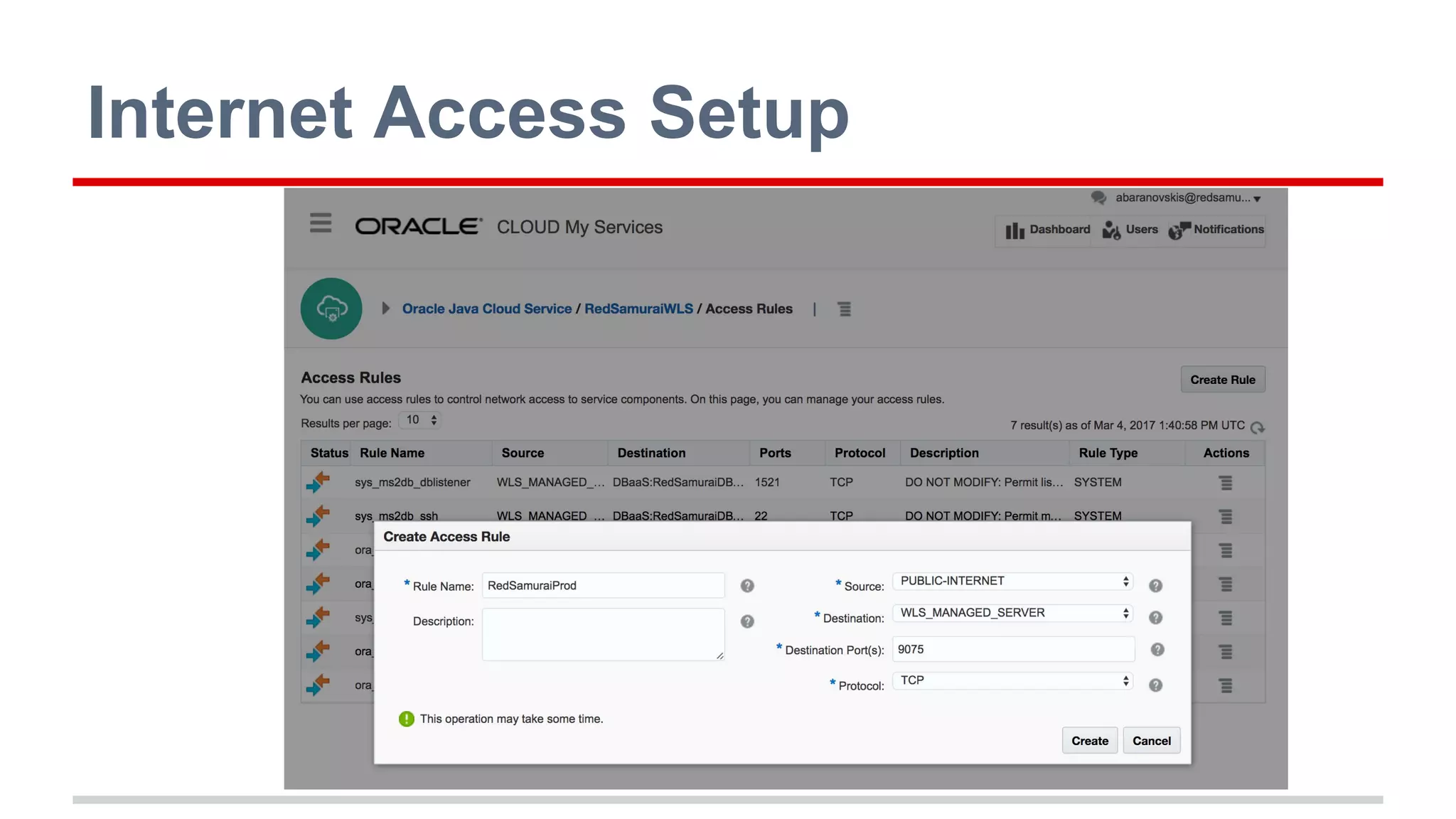Click the Description text area
This screenshot has width=1456, height=819.
604,634
